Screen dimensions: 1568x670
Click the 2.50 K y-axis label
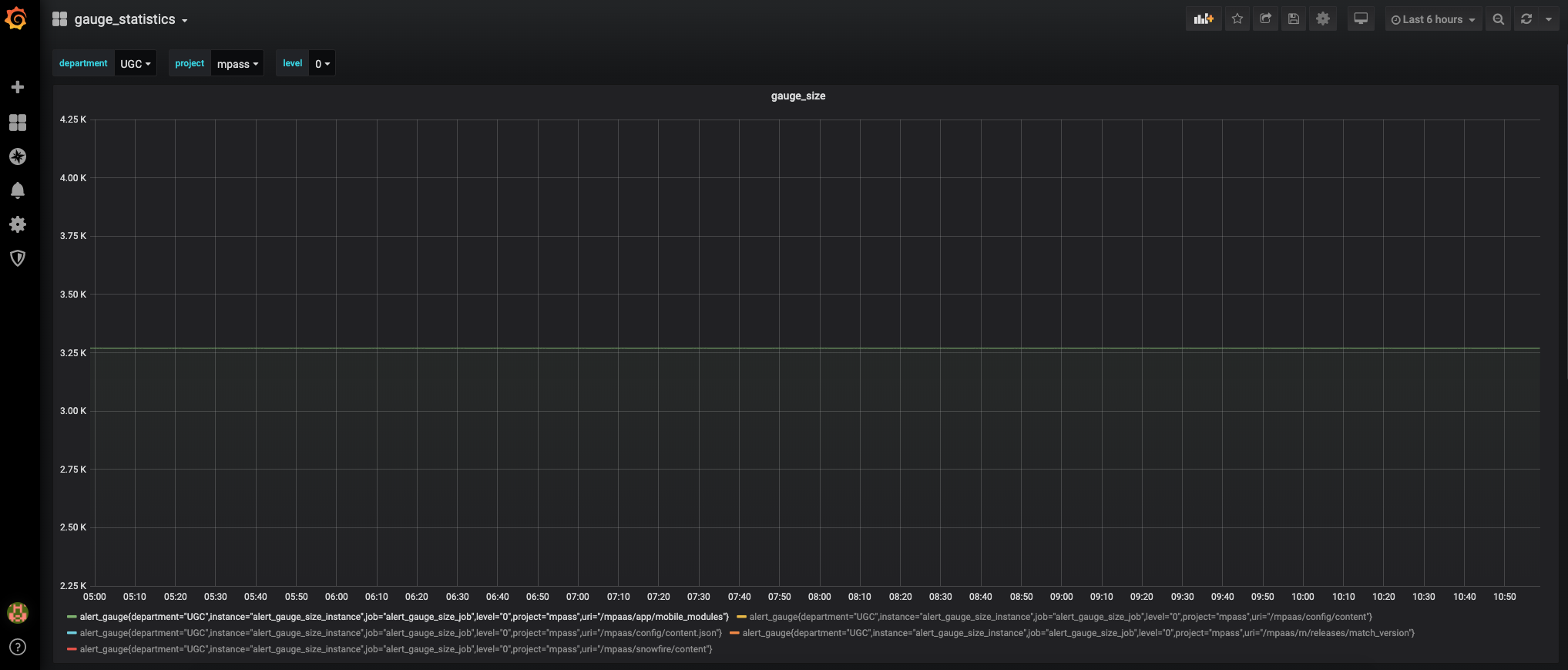(73, 527)
